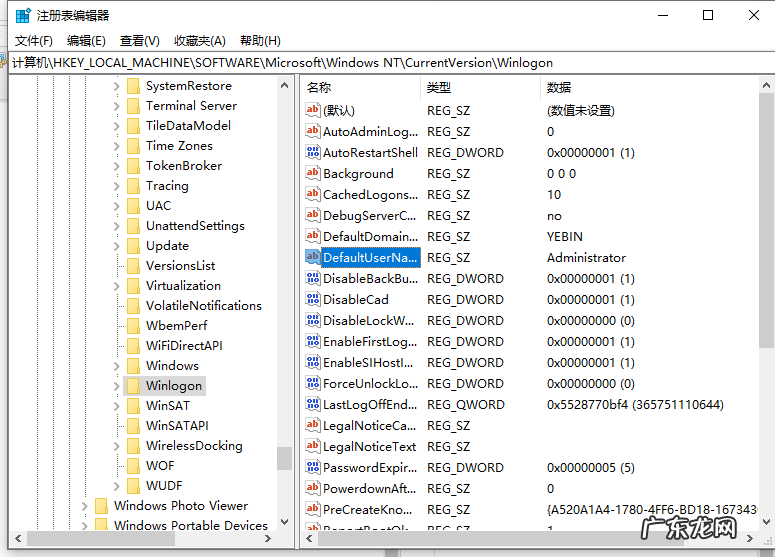Click the values pane horizontal scroll left arrow

309,539
